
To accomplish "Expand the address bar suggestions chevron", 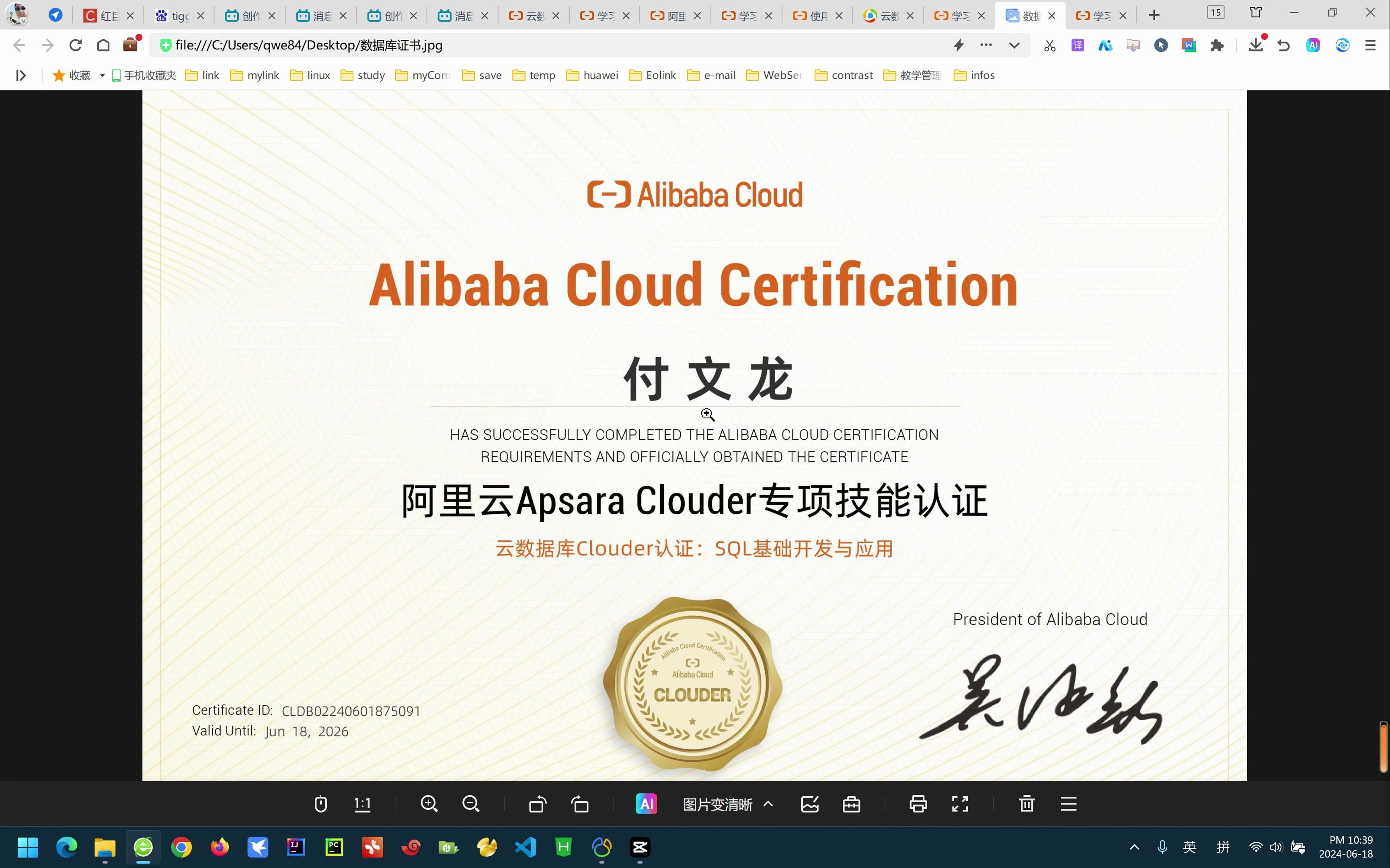I will pyautogui.click(x=1014, y=45).
